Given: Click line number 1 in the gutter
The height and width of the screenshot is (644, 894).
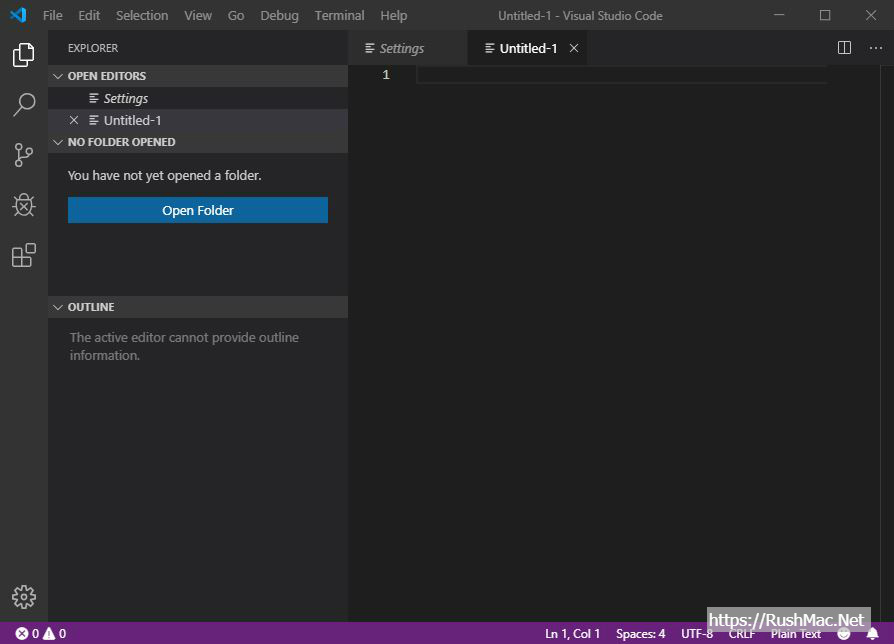Looking at the screenshot, I should point(386,75).
